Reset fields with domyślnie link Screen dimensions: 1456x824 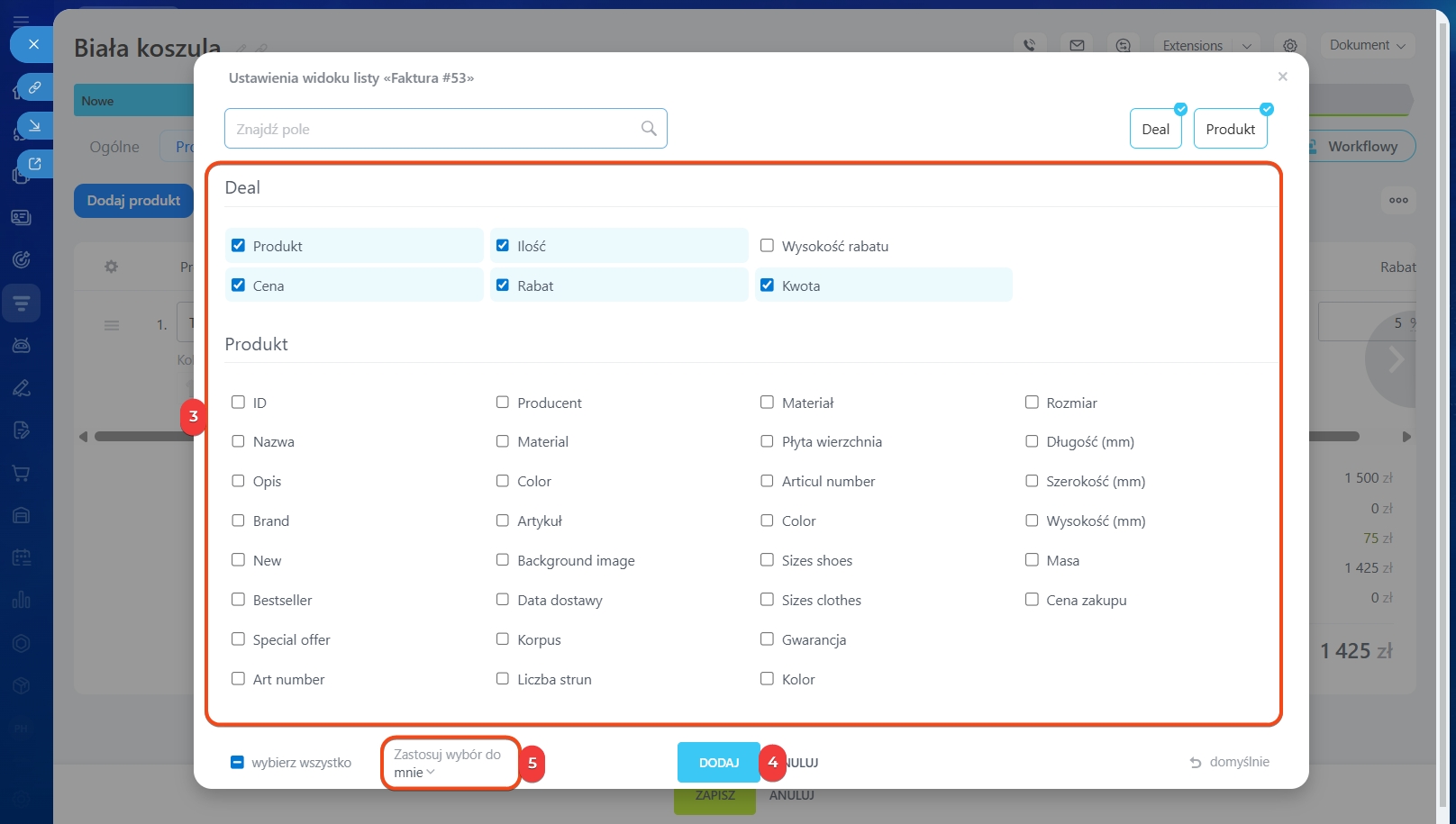1229,762
